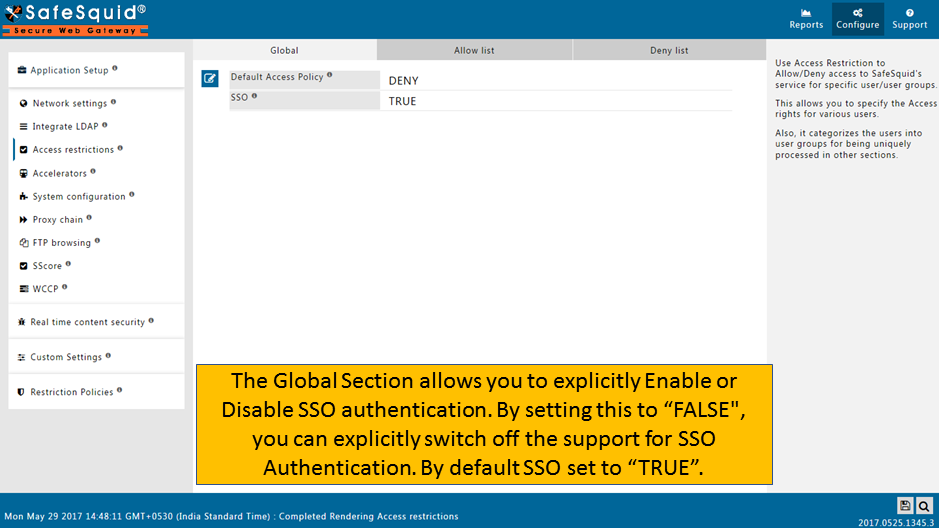939x528 pixels.
Task: Click info icon beside Application Setup
Action: [115, 68]
